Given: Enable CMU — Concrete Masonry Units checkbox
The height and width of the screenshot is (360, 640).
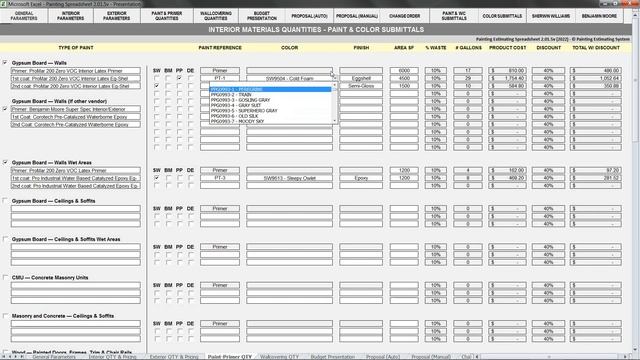Looking at the screenshot, I should (5, 277).
